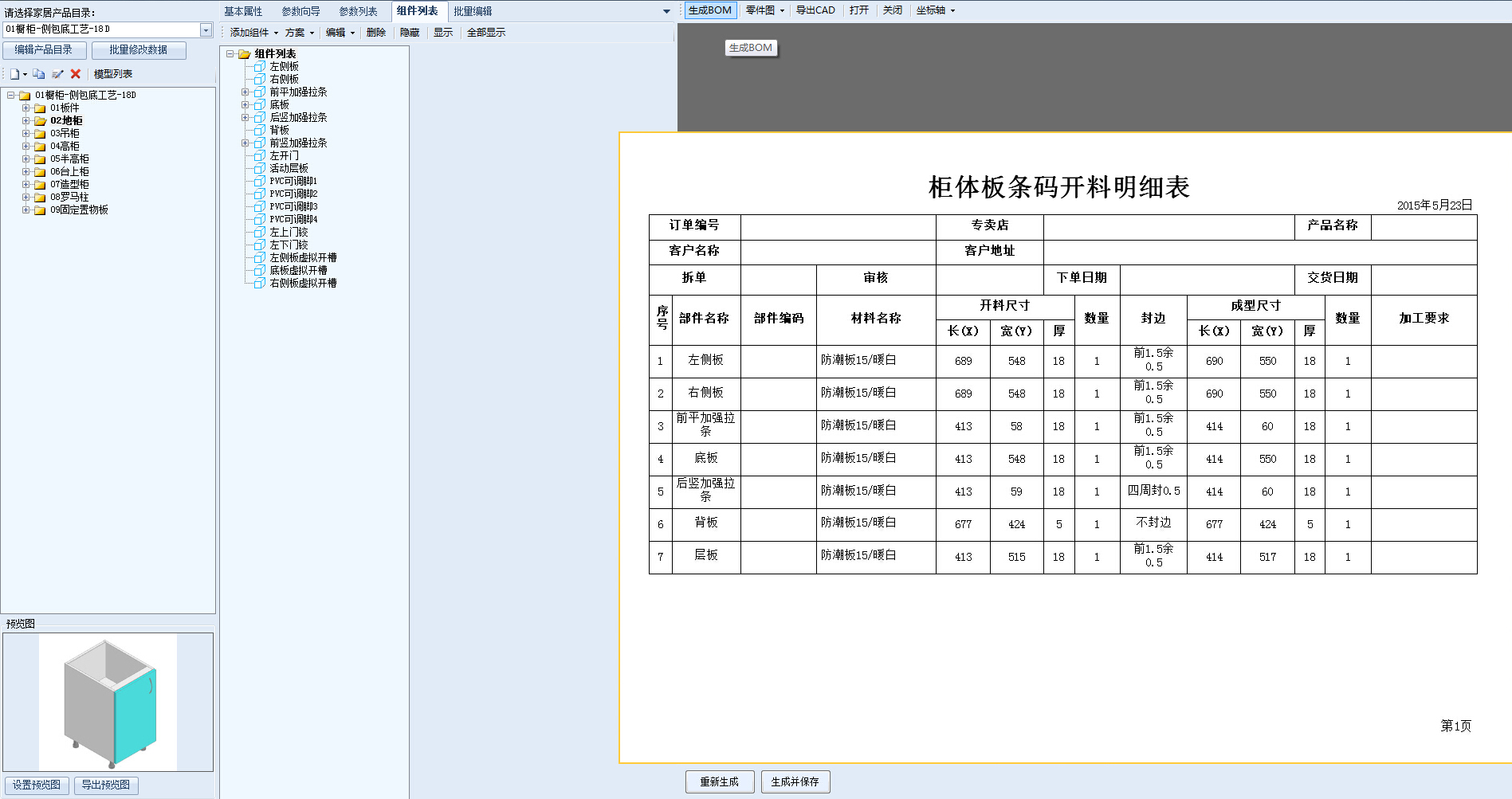Click the cube icon beside 左开门
The image size is (1512, 799).
pos(260,156)
